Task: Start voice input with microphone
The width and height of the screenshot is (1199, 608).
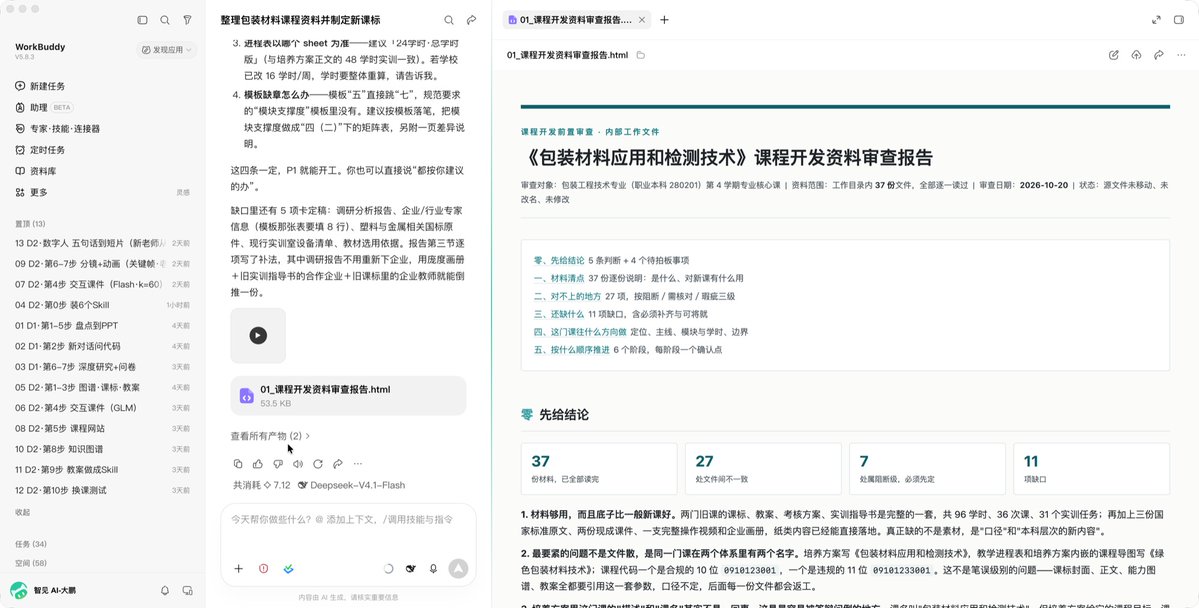Action: pyautogui.click(x=434, y=568)
